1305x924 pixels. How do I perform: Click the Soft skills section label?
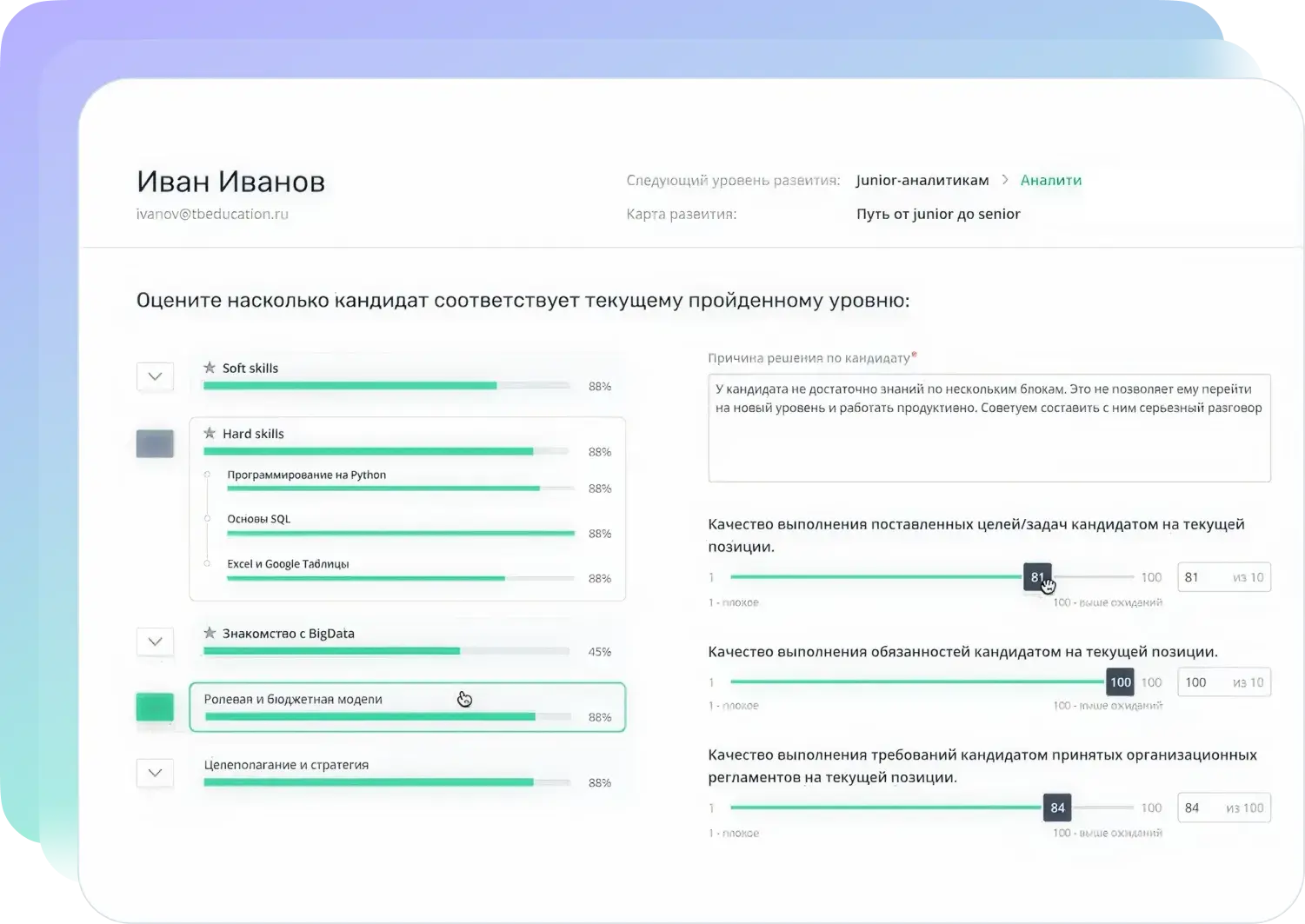point(250,369)
